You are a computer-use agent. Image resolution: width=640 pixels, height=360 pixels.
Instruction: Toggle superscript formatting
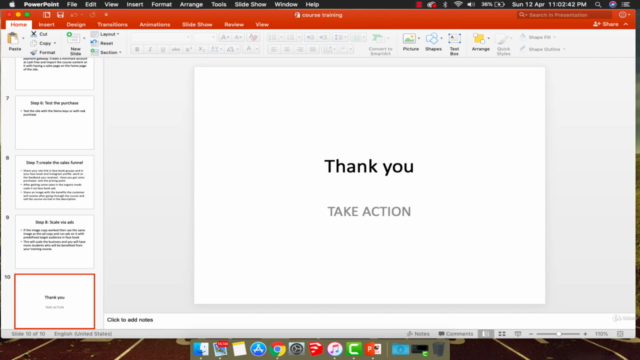click(x=189, y=49)
